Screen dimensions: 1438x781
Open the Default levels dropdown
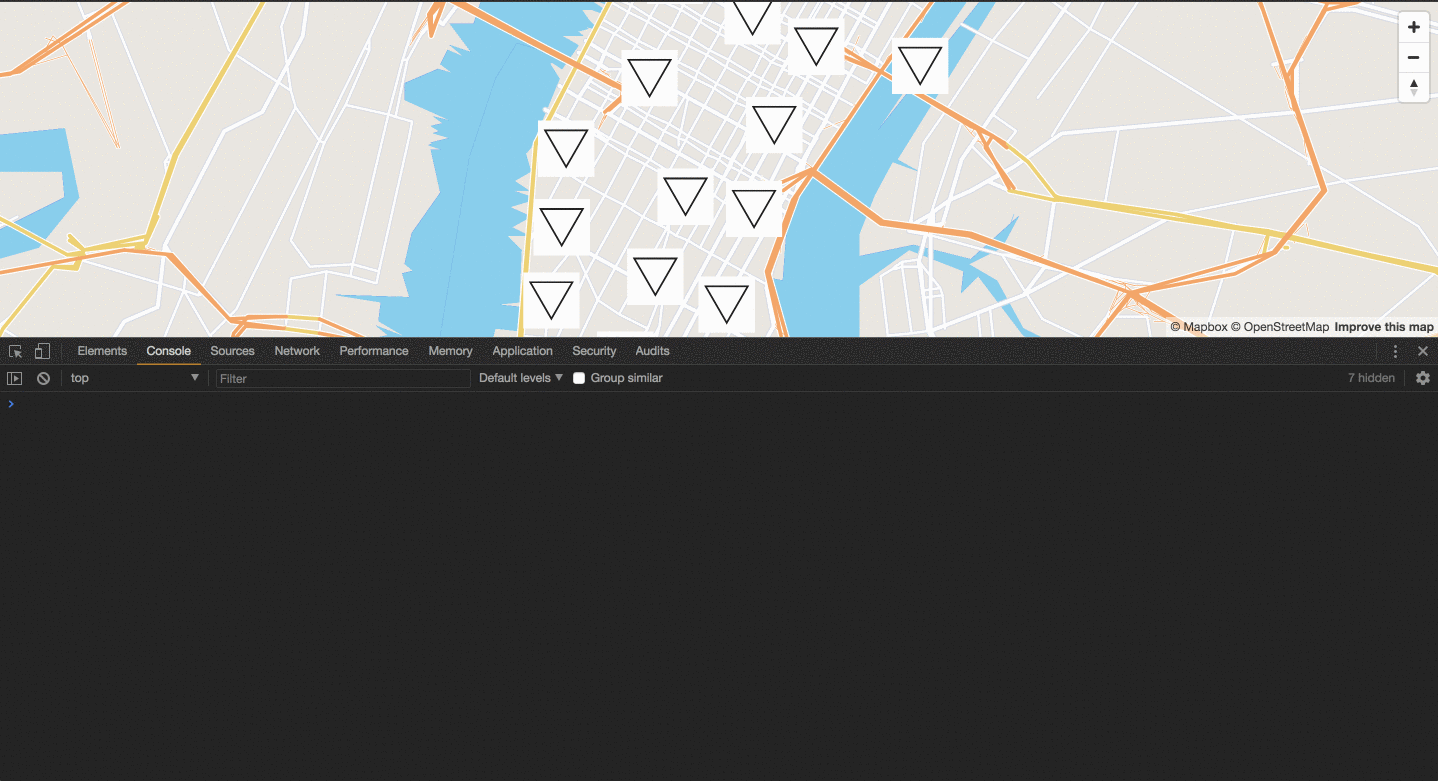tap(519, 378)
